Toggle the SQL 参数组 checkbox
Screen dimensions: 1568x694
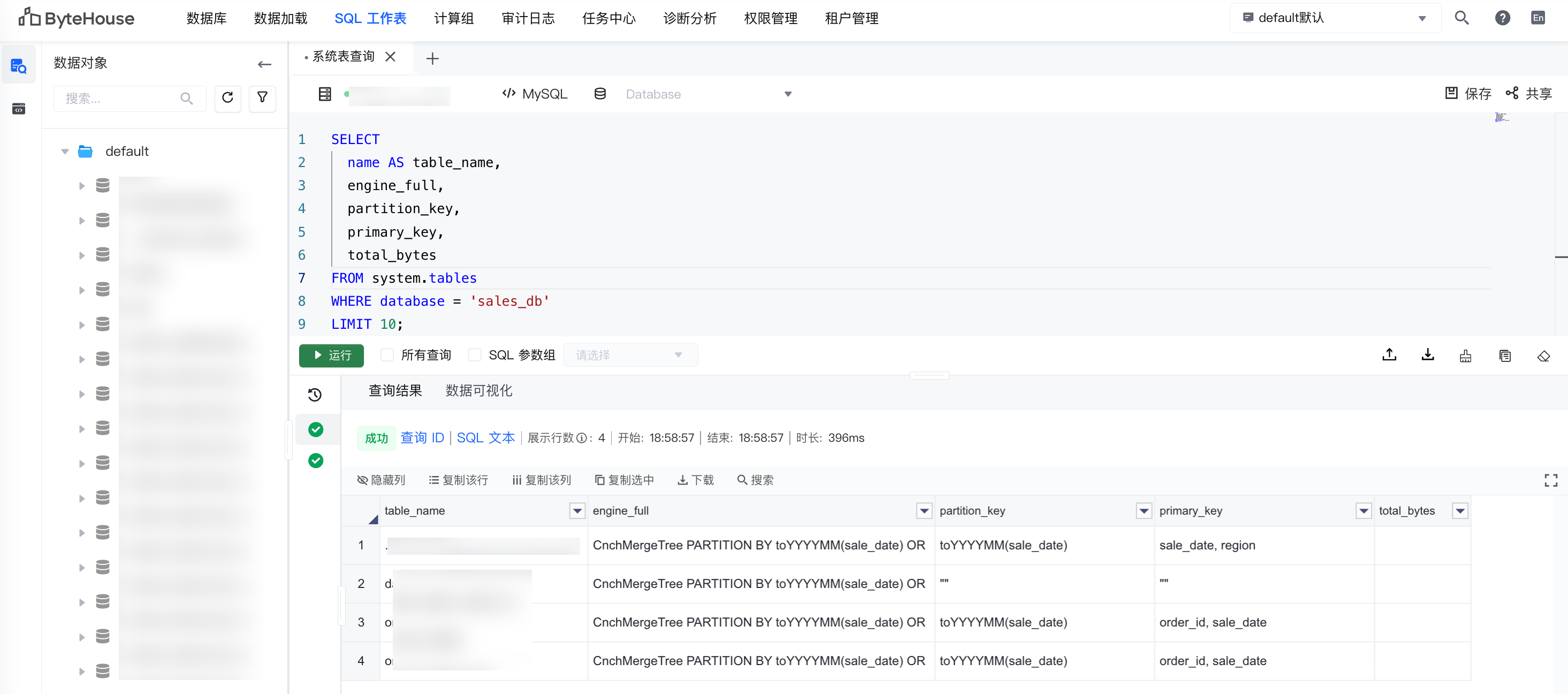tap(475, 355)
